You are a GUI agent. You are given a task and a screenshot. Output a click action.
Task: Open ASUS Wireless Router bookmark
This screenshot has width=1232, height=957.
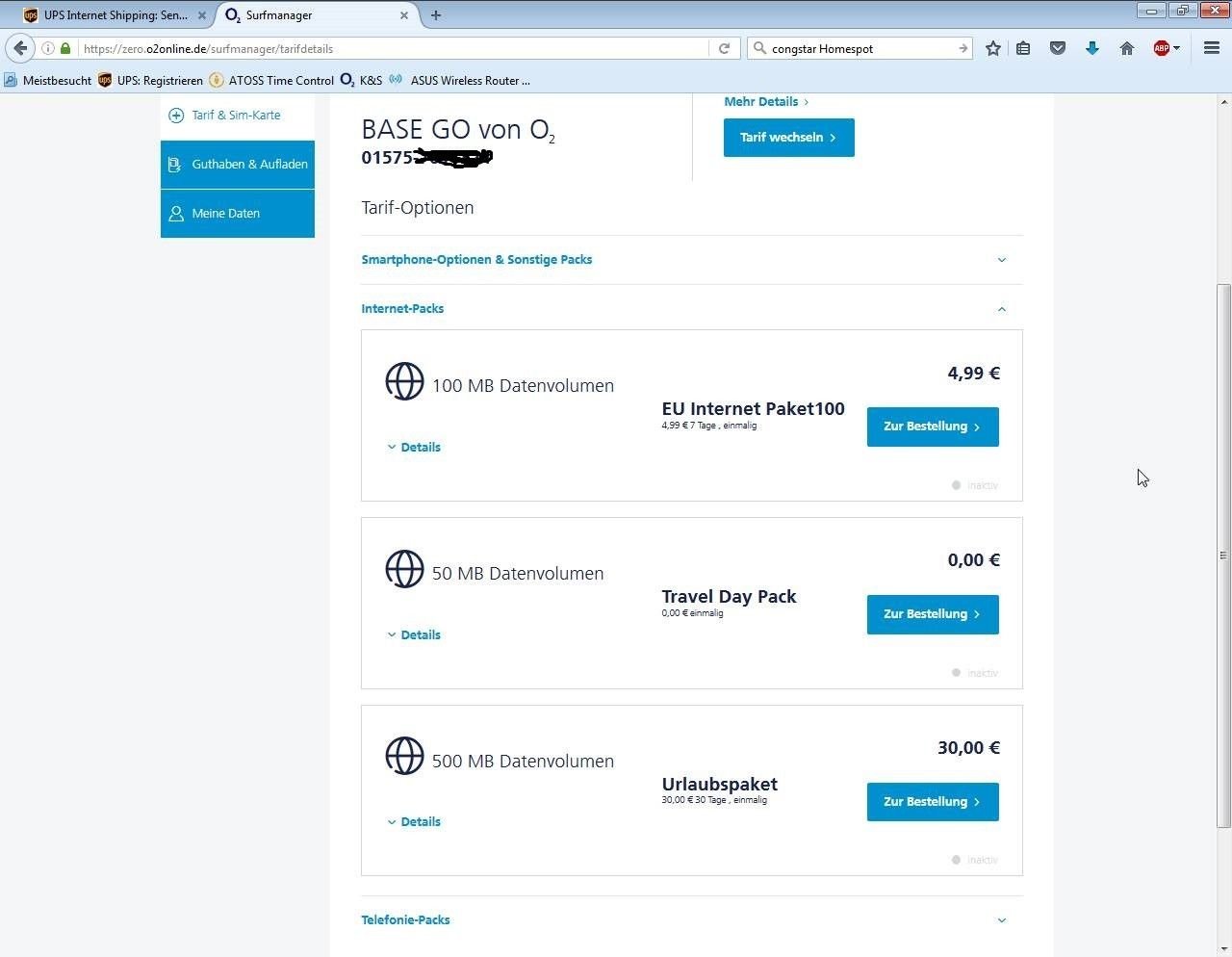pos(460,81)
